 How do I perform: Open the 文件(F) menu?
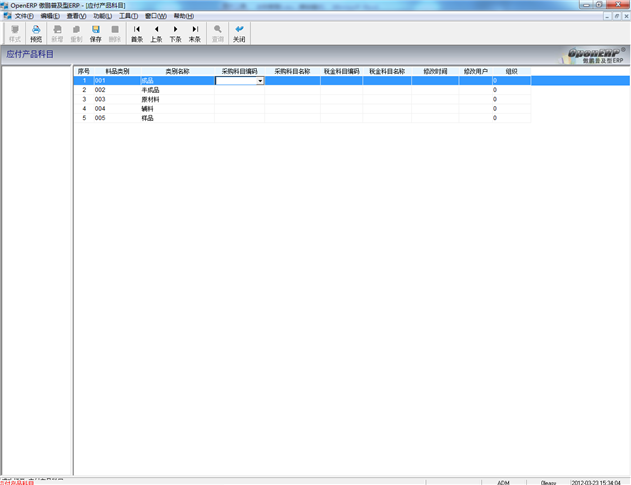[x=24, y=16]
